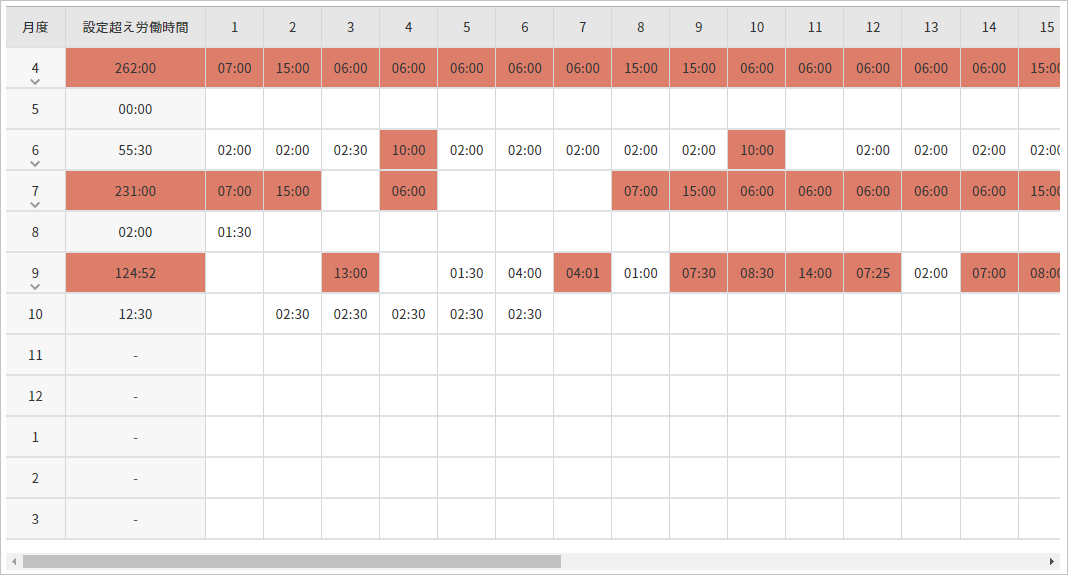1068x575 pixels.
Task: Click the day 10 column header
Action: click(x=756, y=28)
